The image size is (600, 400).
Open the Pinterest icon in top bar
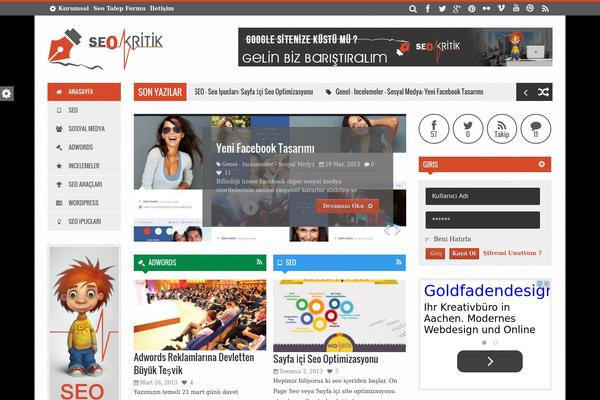pyautogui.click(x=471, y=8)
